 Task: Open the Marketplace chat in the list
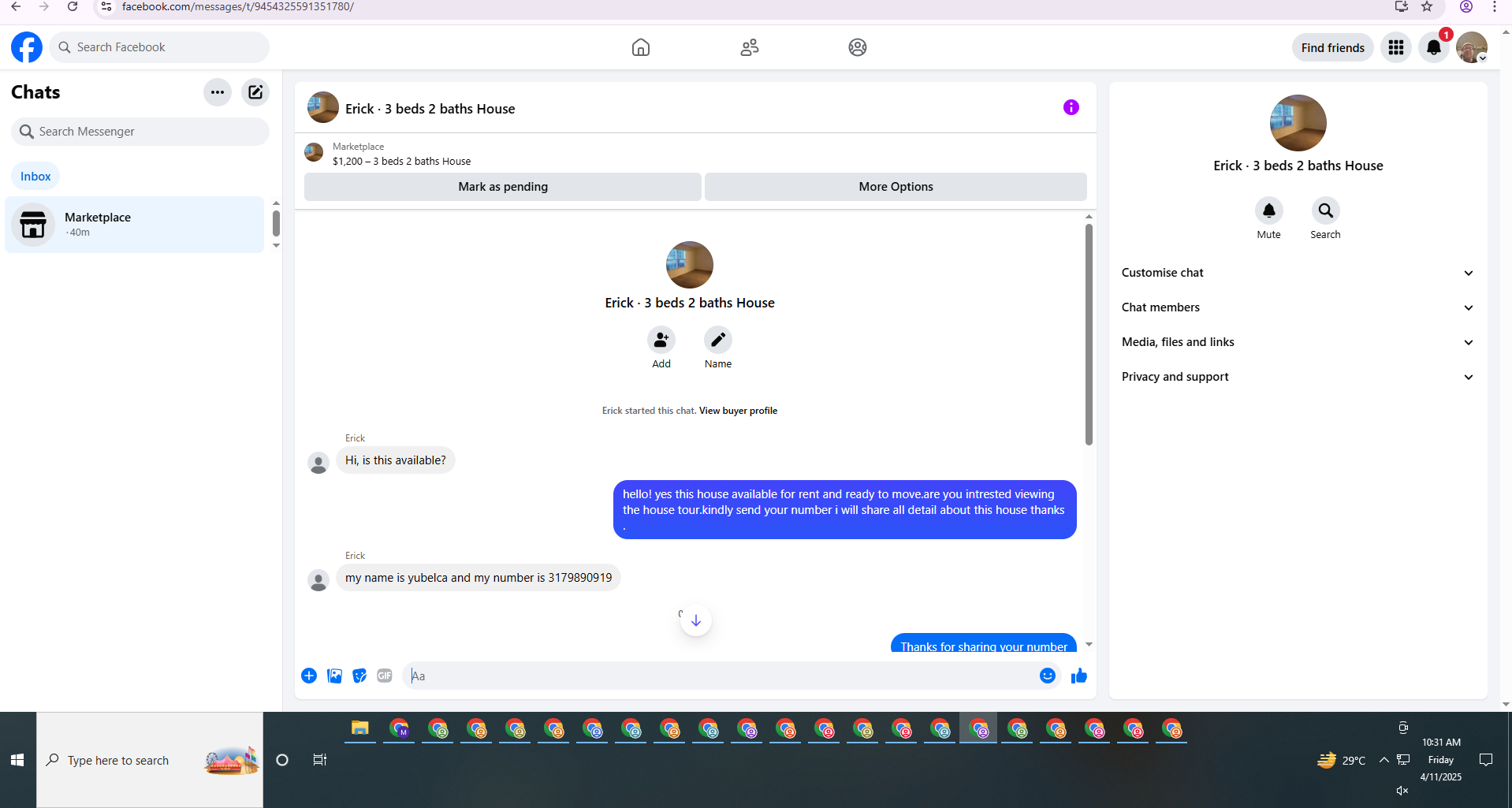click(134, 225)
